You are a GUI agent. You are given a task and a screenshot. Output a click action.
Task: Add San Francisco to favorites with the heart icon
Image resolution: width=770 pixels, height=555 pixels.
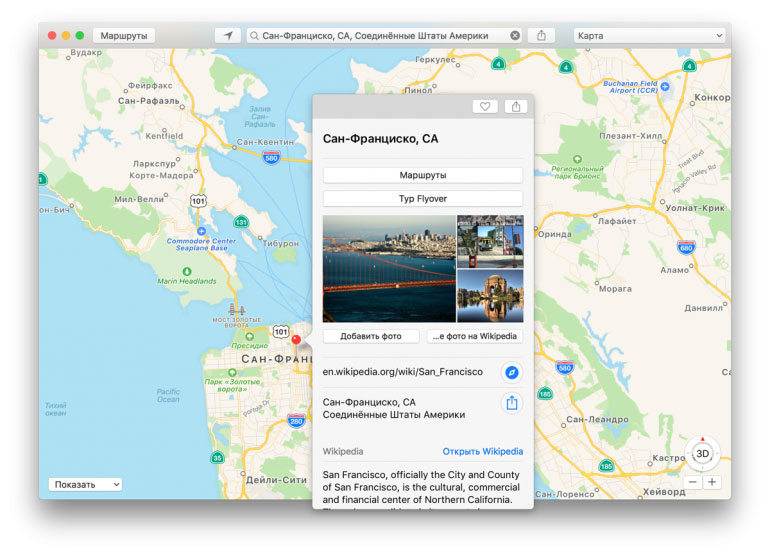click(x=485, y=106)
